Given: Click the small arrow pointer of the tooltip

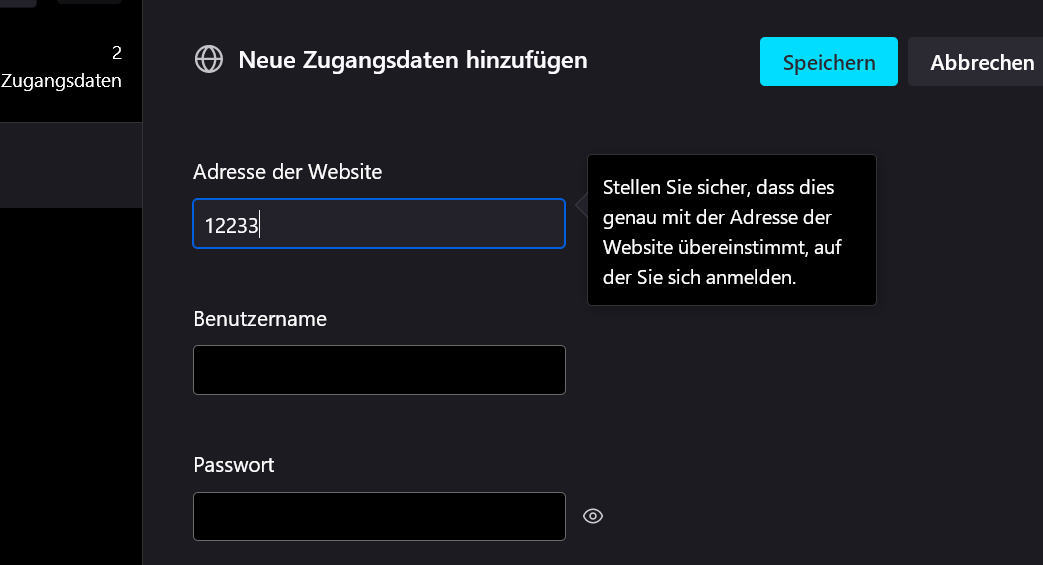Looking at the screenshot, I should [x=581, y=205].
